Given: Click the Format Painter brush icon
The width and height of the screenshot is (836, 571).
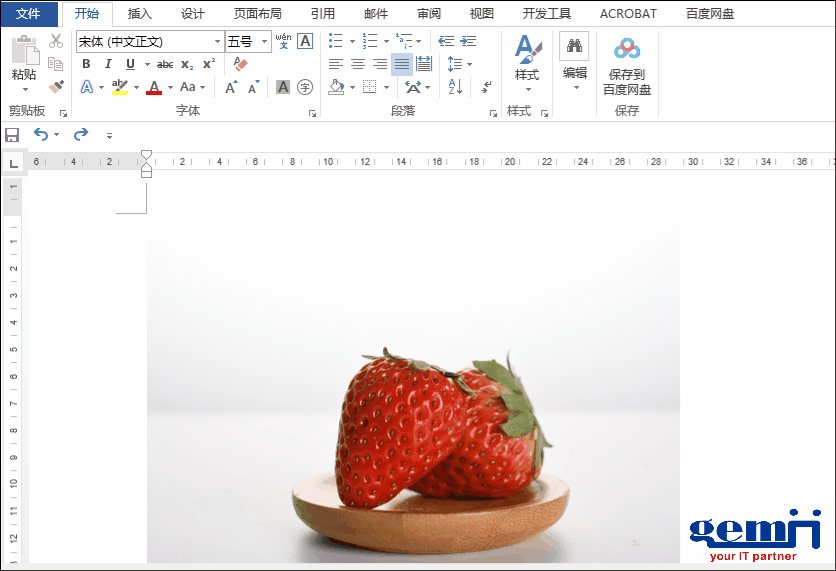Looking at the screenshot, I should coord(56,87).
